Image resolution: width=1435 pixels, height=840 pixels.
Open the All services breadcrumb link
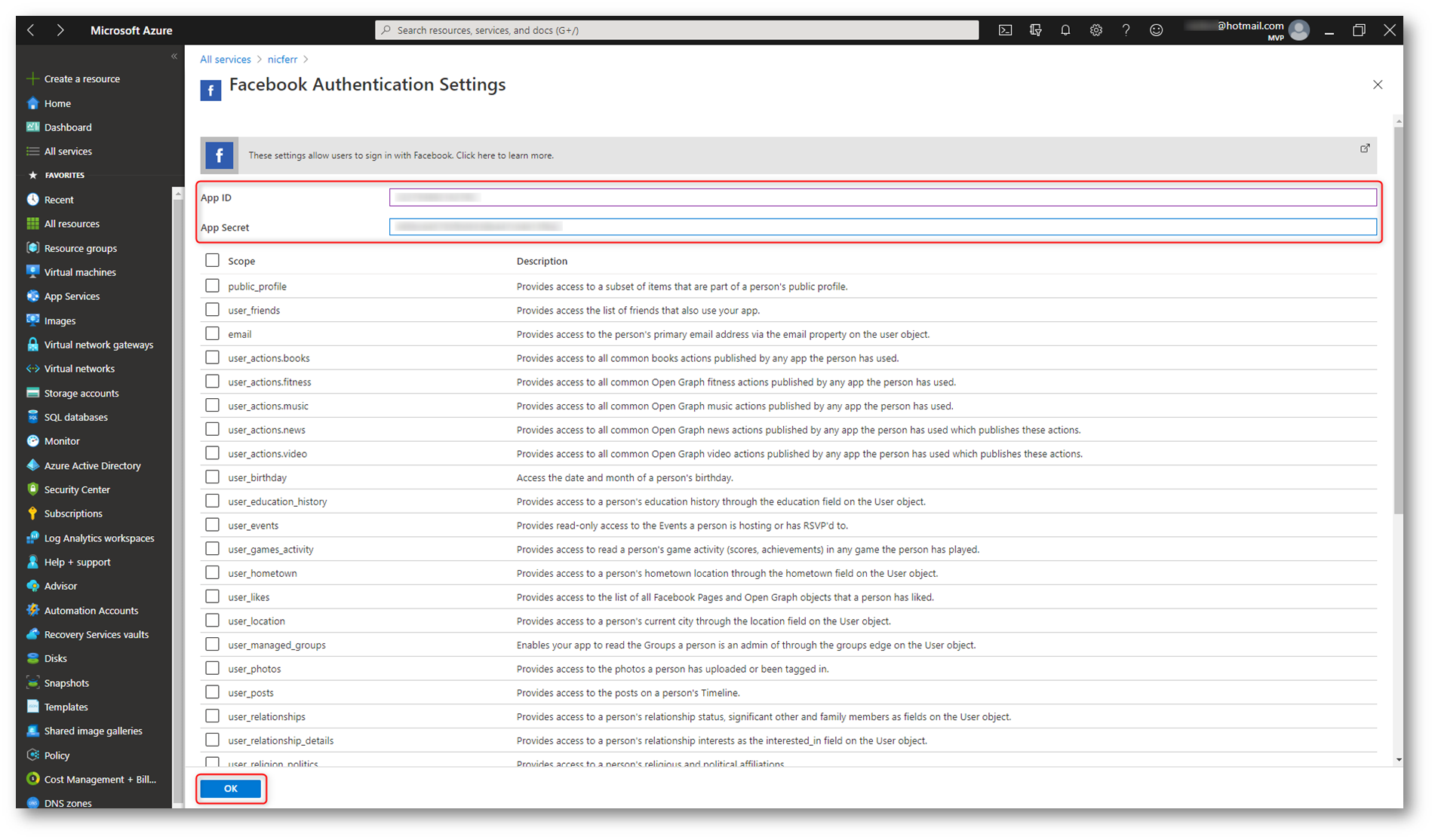pyautogui.click(x=226, y=60)
